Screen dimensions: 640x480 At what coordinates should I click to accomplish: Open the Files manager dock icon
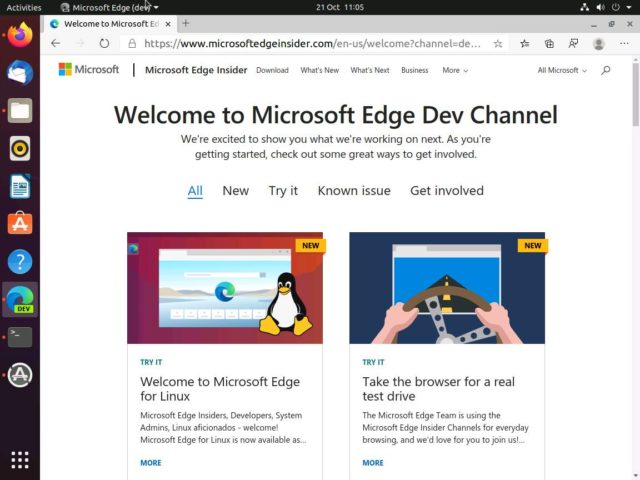[20, 110]
